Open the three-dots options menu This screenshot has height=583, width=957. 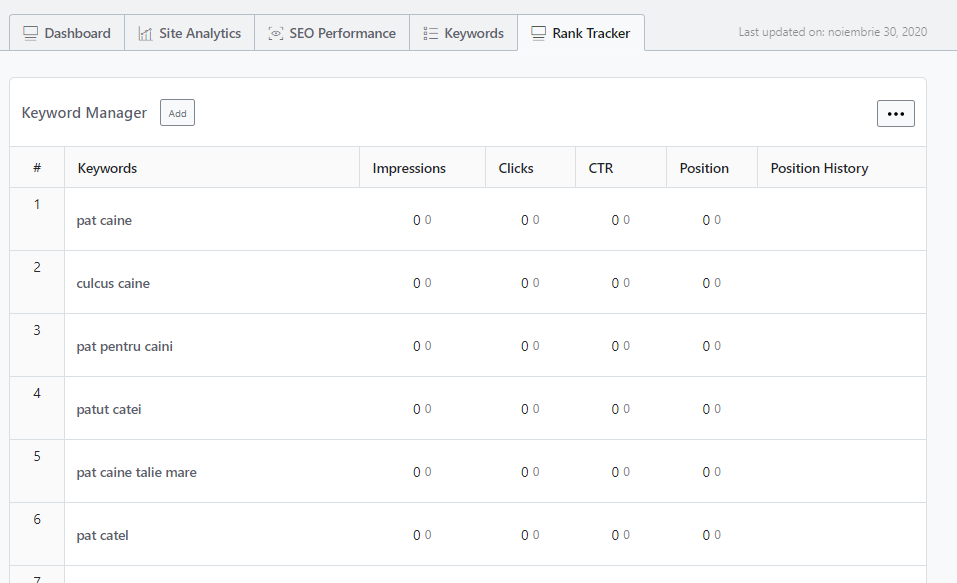coord(895,113)
